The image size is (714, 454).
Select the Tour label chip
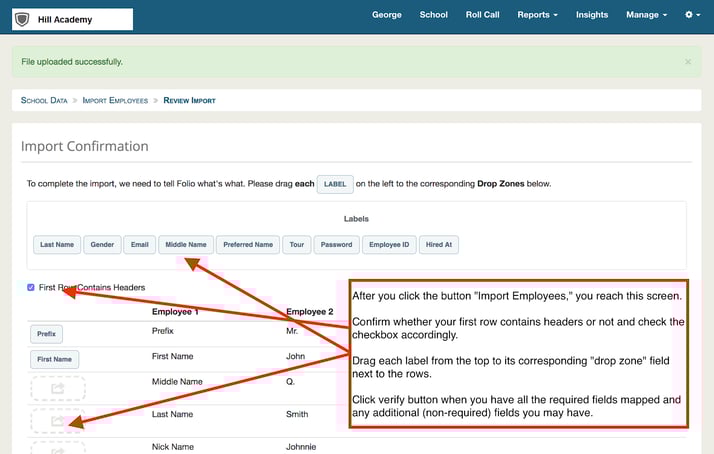(297, 245)
